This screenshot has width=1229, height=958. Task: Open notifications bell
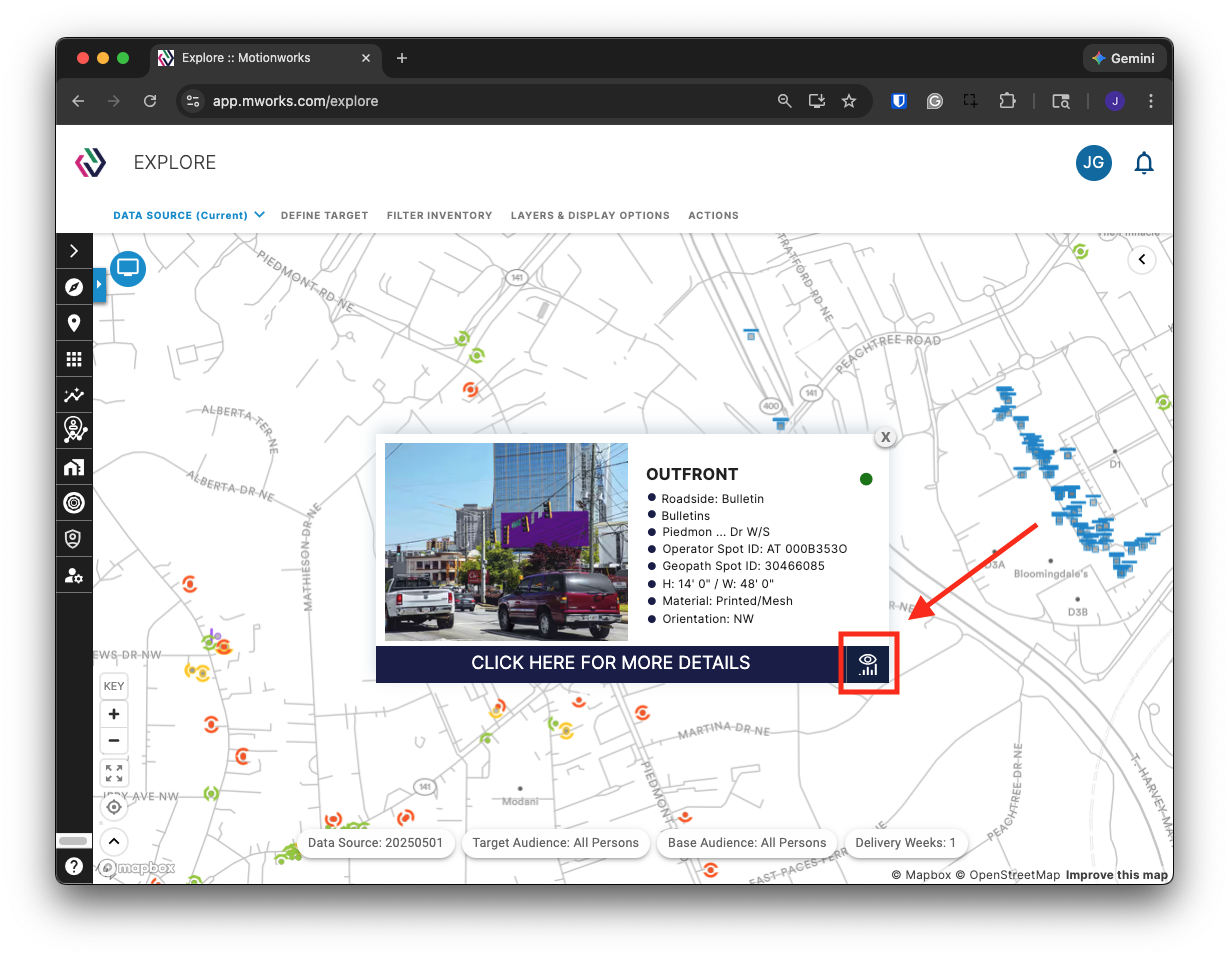click(x=1144, y=163)
